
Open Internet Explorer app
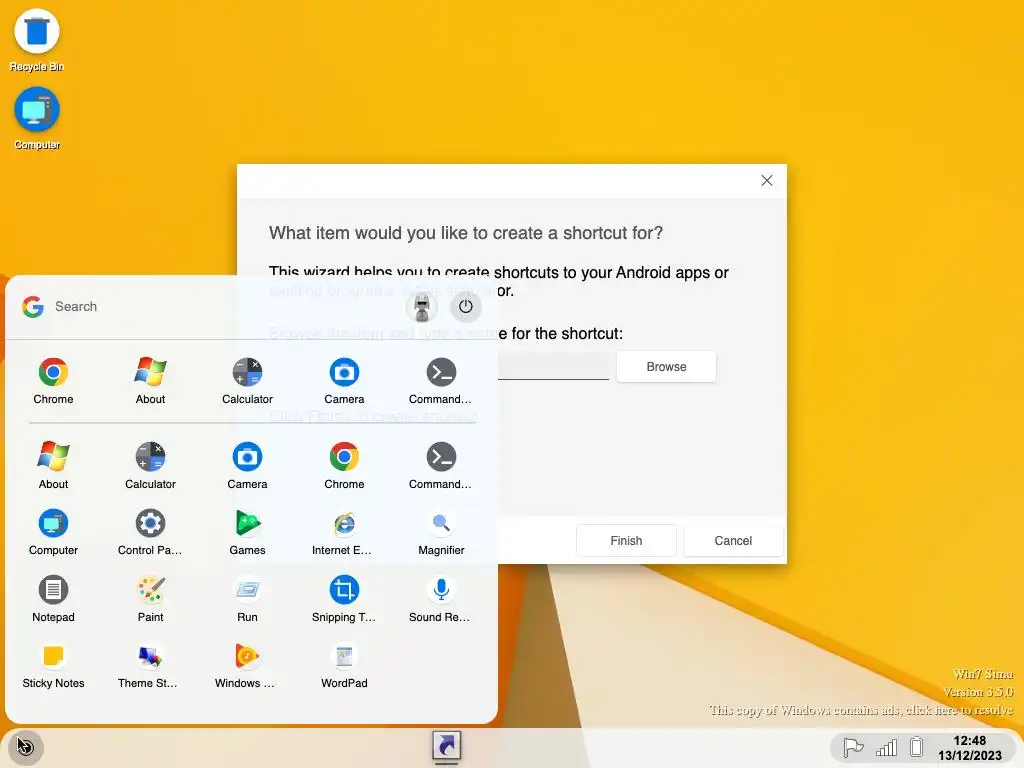pos(344,532)
